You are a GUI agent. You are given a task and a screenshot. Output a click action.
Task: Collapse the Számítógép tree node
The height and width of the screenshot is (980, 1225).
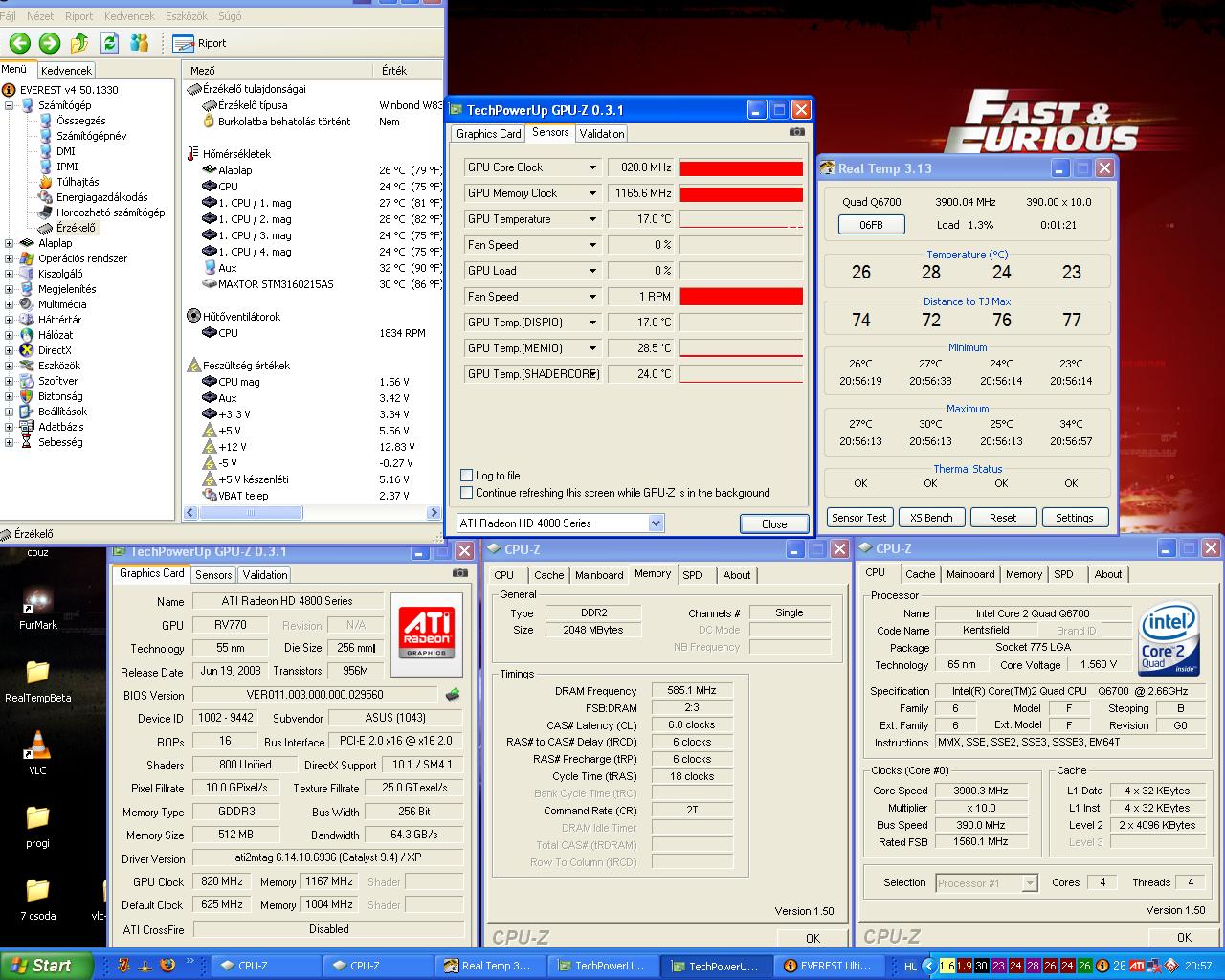coord(10,105)
